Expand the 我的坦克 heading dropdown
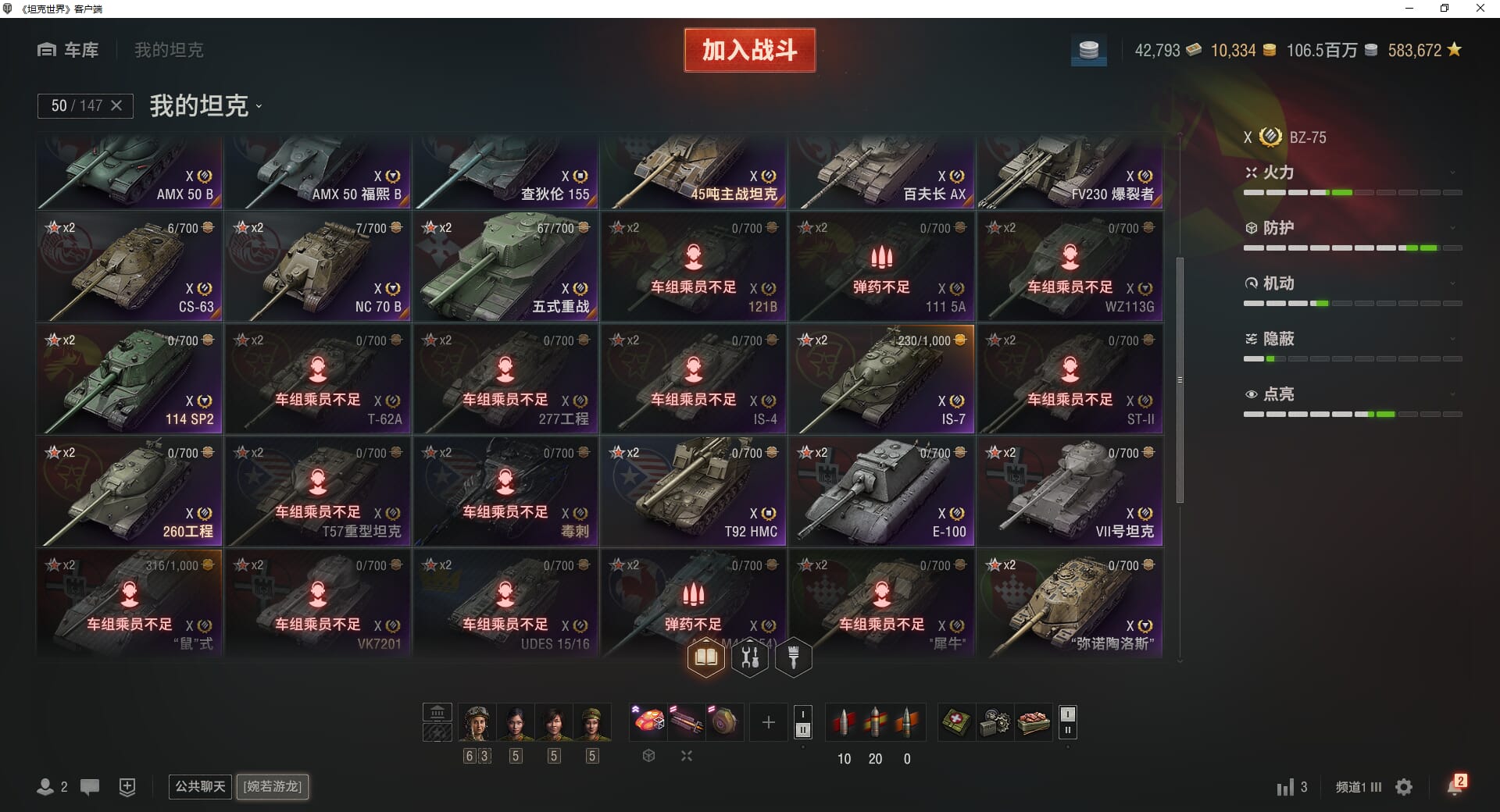1500x812 pixels. (206, 105)
